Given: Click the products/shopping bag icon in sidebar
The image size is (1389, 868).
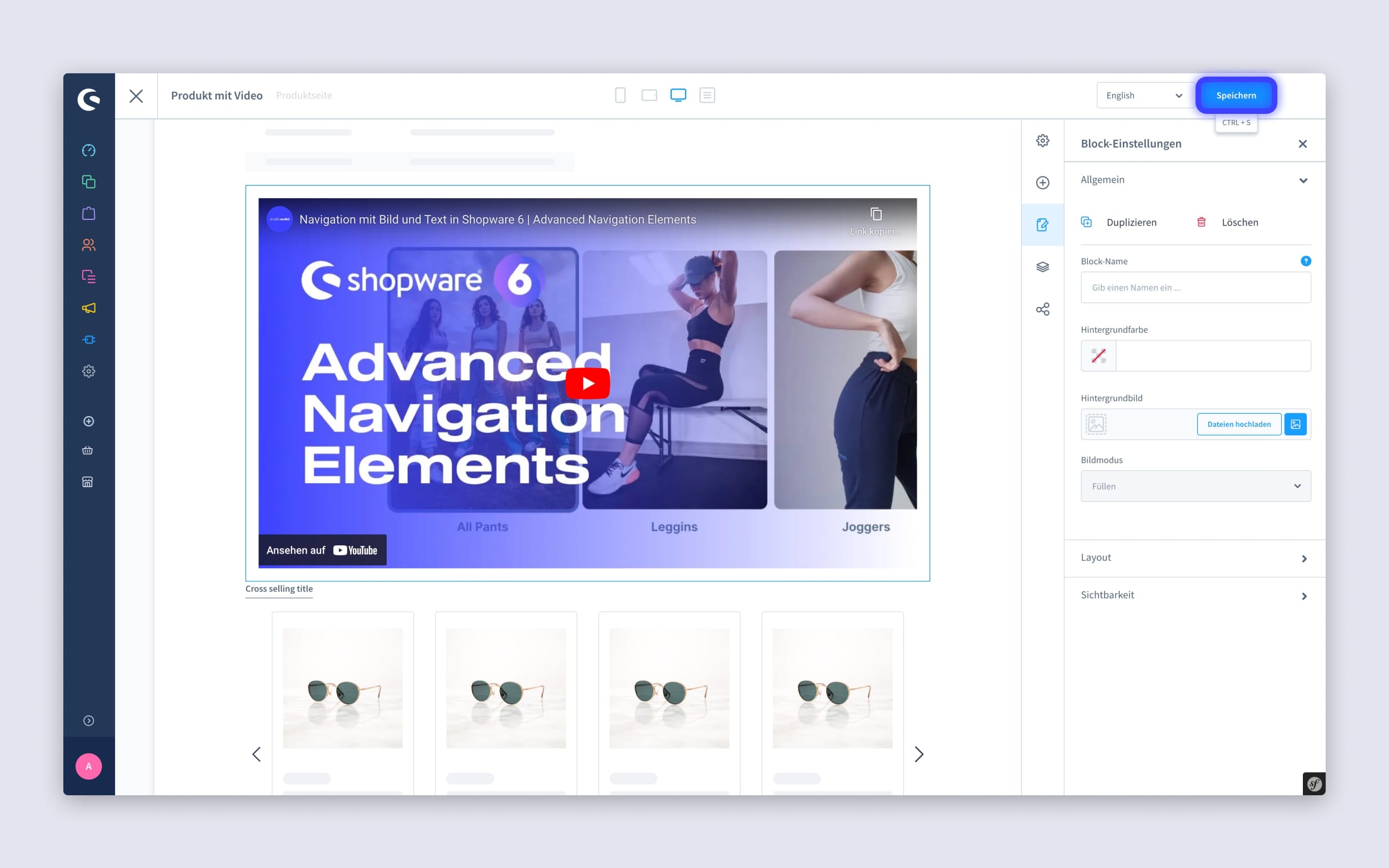Looking at the screenshot, I should pyautogui.click(x=88, y=213).
